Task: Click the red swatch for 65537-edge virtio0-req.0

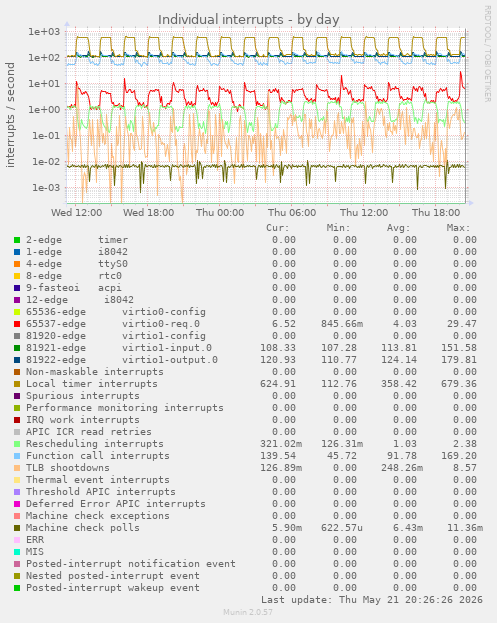Action: (x=17, y=324)
